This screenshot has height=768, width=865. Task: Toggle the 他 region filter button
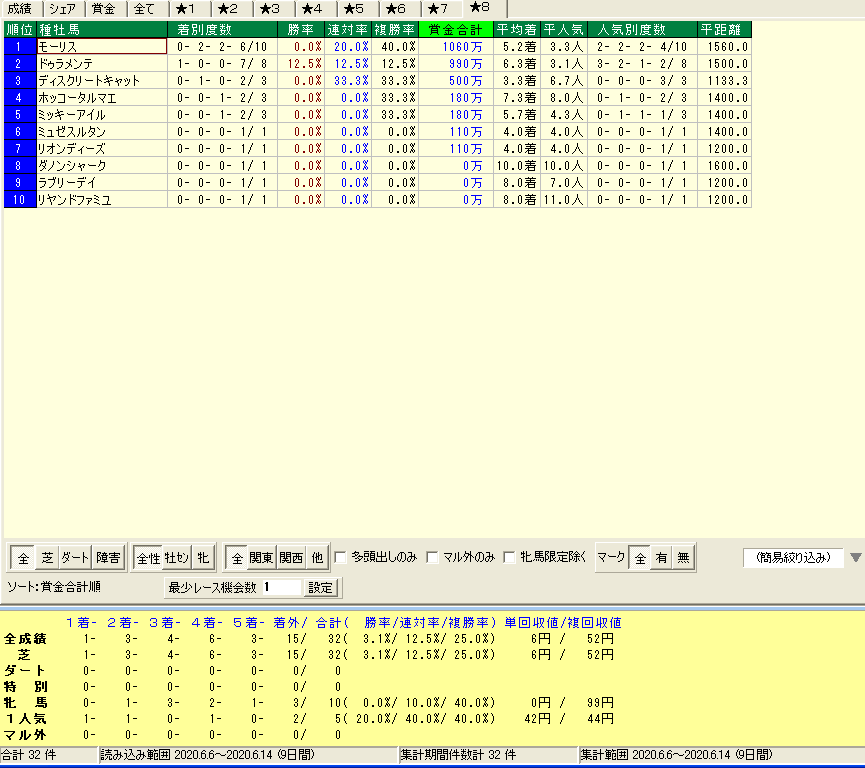(317, 558)
